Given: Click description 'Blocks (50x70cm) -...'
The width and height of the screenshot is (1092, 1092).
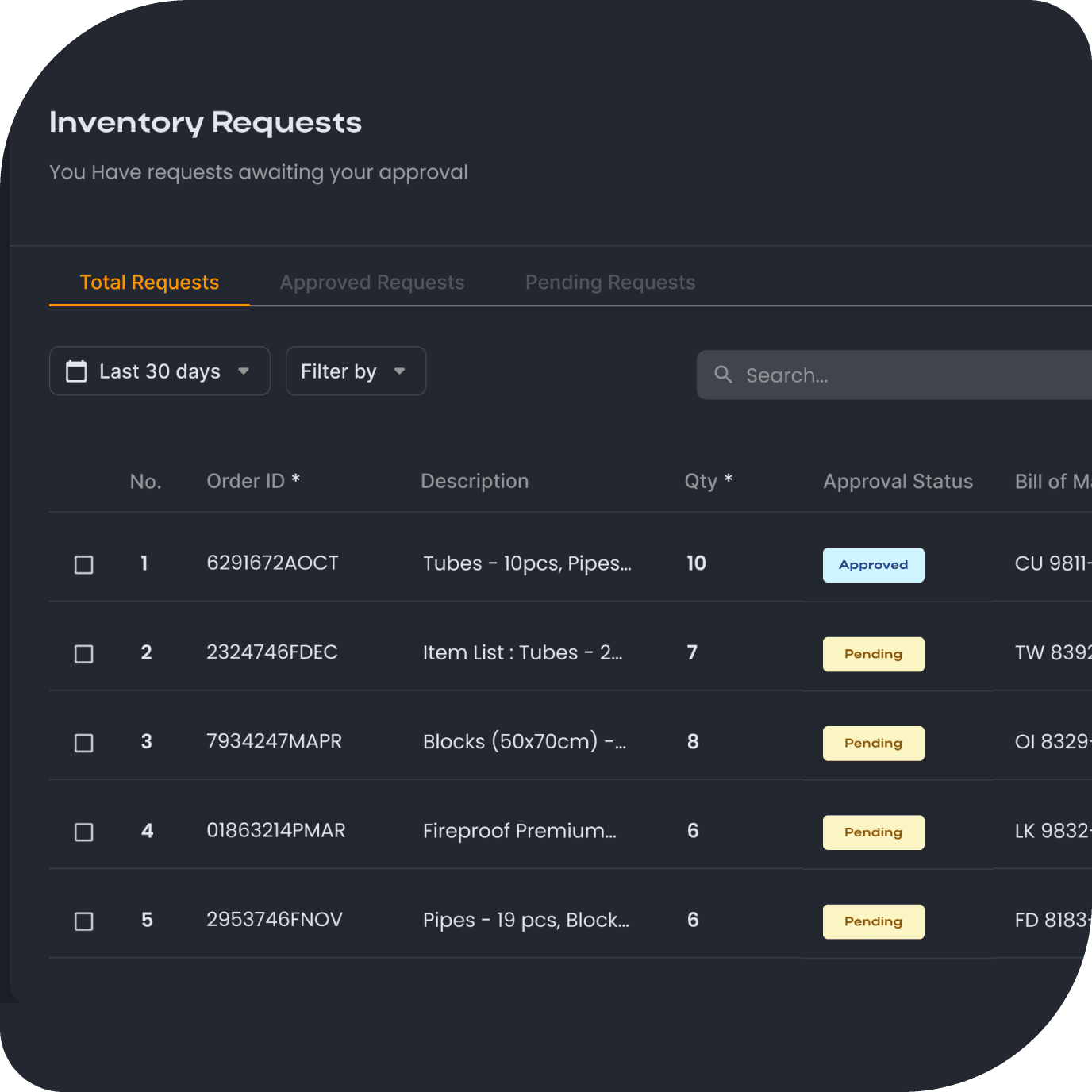Looking at the screenshot, I should pyautogui.click(x=525, y=741).
